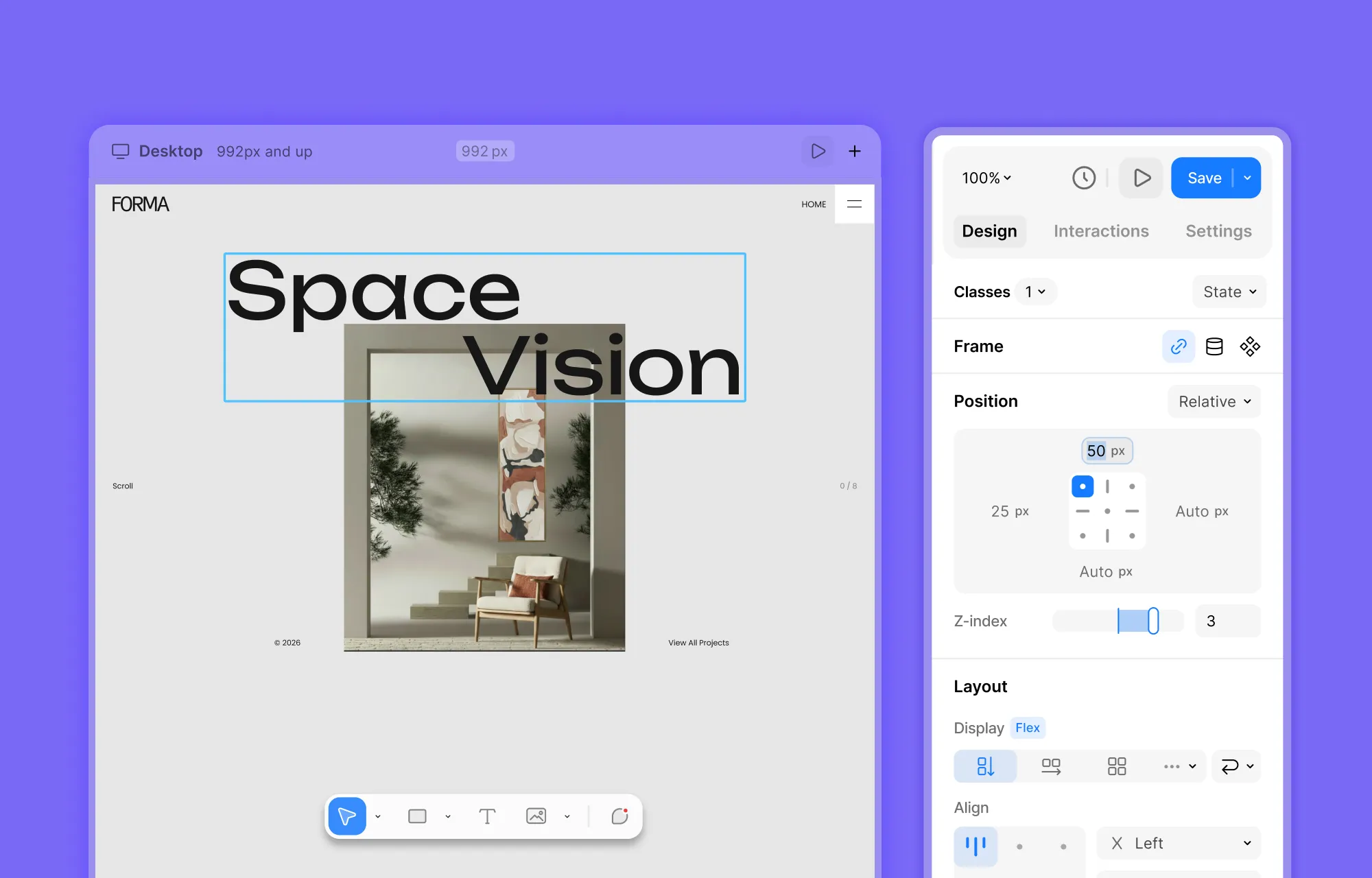Screen dimensions: 1372x878
Task: Select the top-left position anchor
Action: pyautogui.click(x=1083, y=486)
